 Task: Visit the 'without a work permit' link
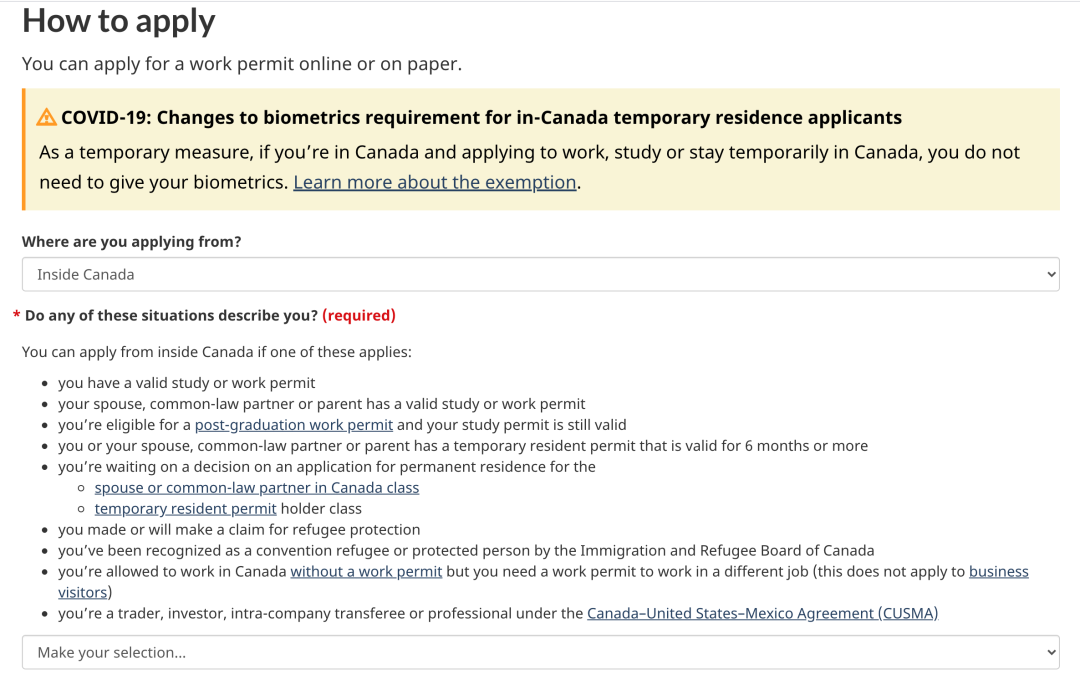point(366,572)
